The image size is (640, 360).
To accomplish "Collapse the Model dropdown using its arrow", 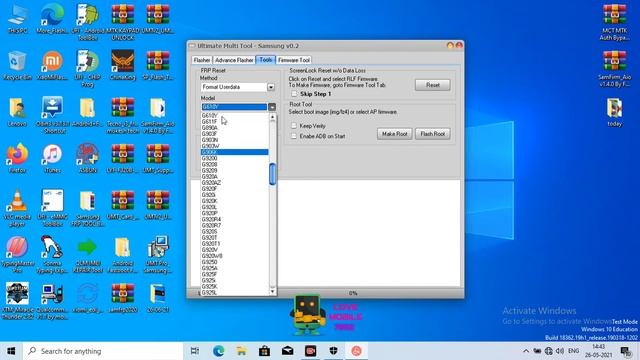I will pos(272,107).
